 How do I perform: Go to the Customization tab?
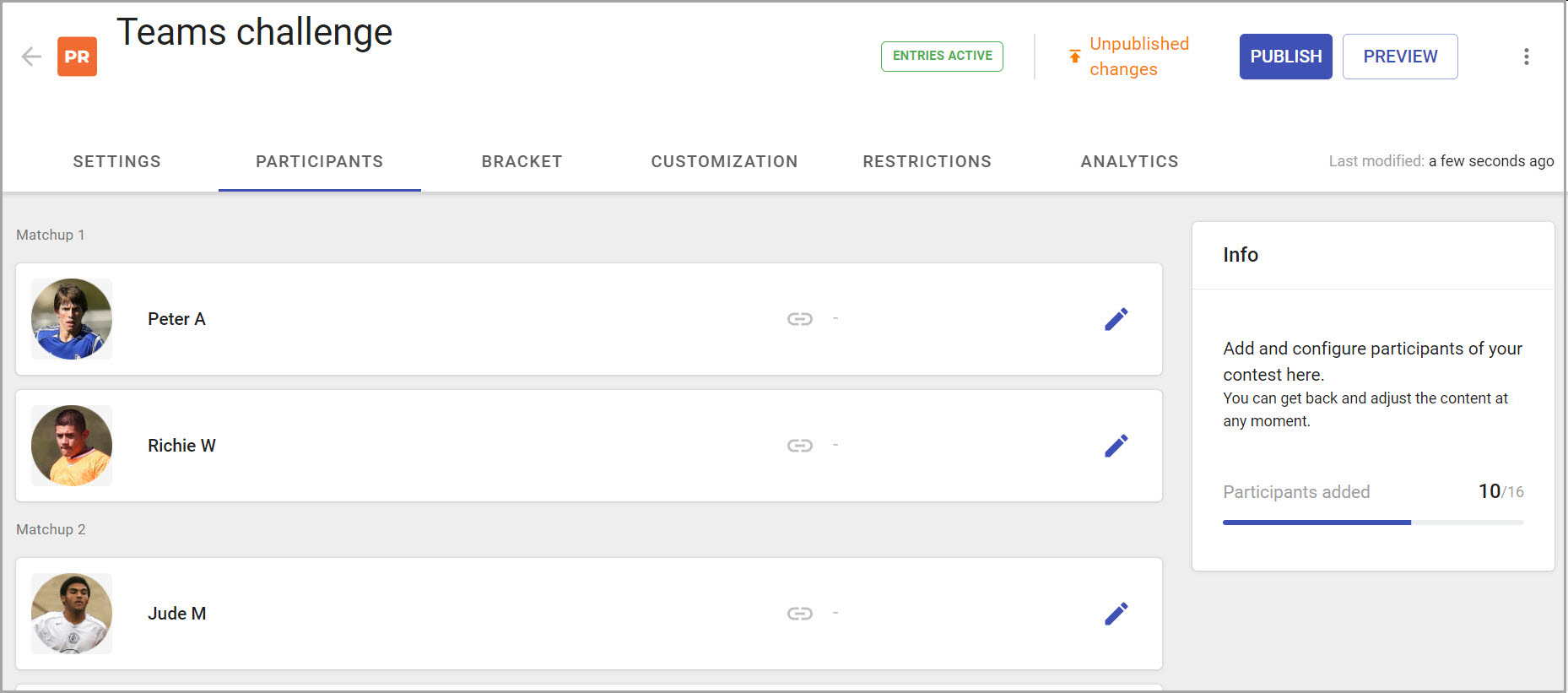tap(724, 161)
